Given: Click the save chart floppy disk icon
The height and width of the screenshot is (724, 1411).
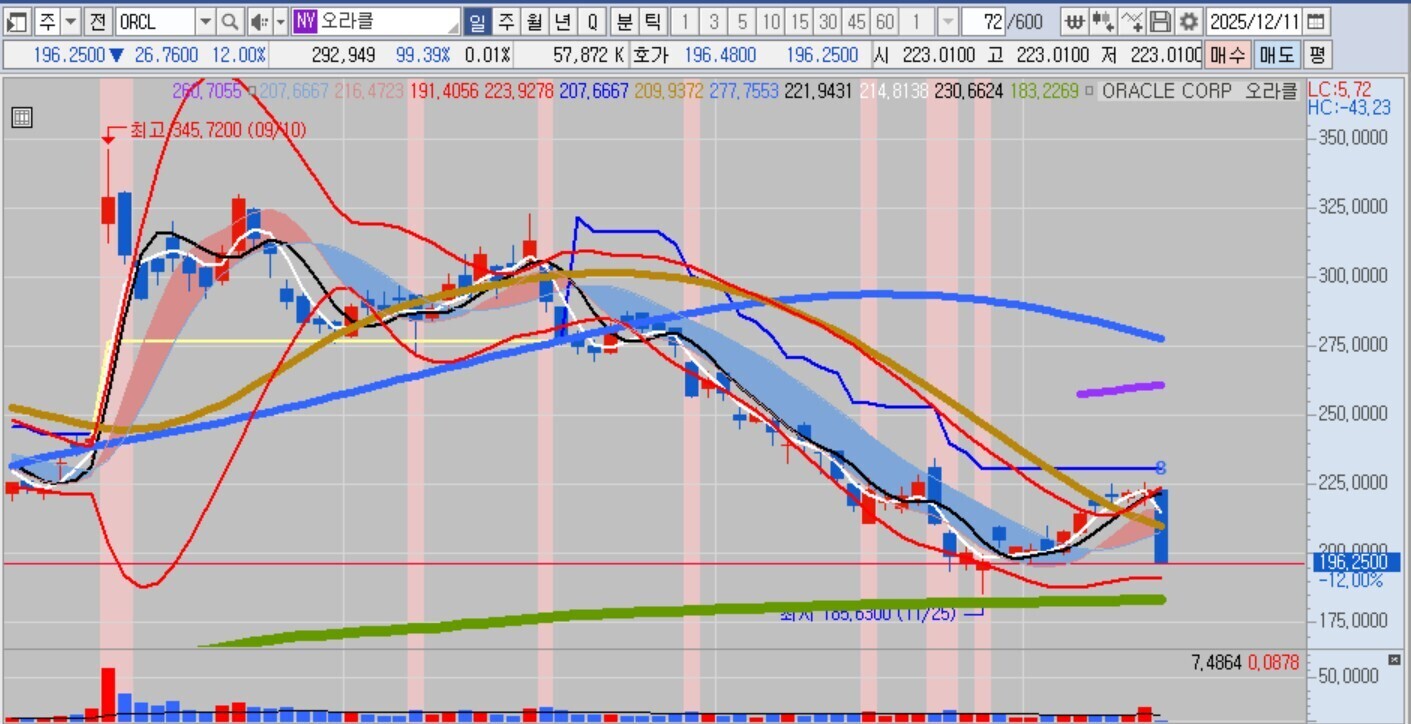Looking at the screenshot, I should click(x=1160, y=21).
